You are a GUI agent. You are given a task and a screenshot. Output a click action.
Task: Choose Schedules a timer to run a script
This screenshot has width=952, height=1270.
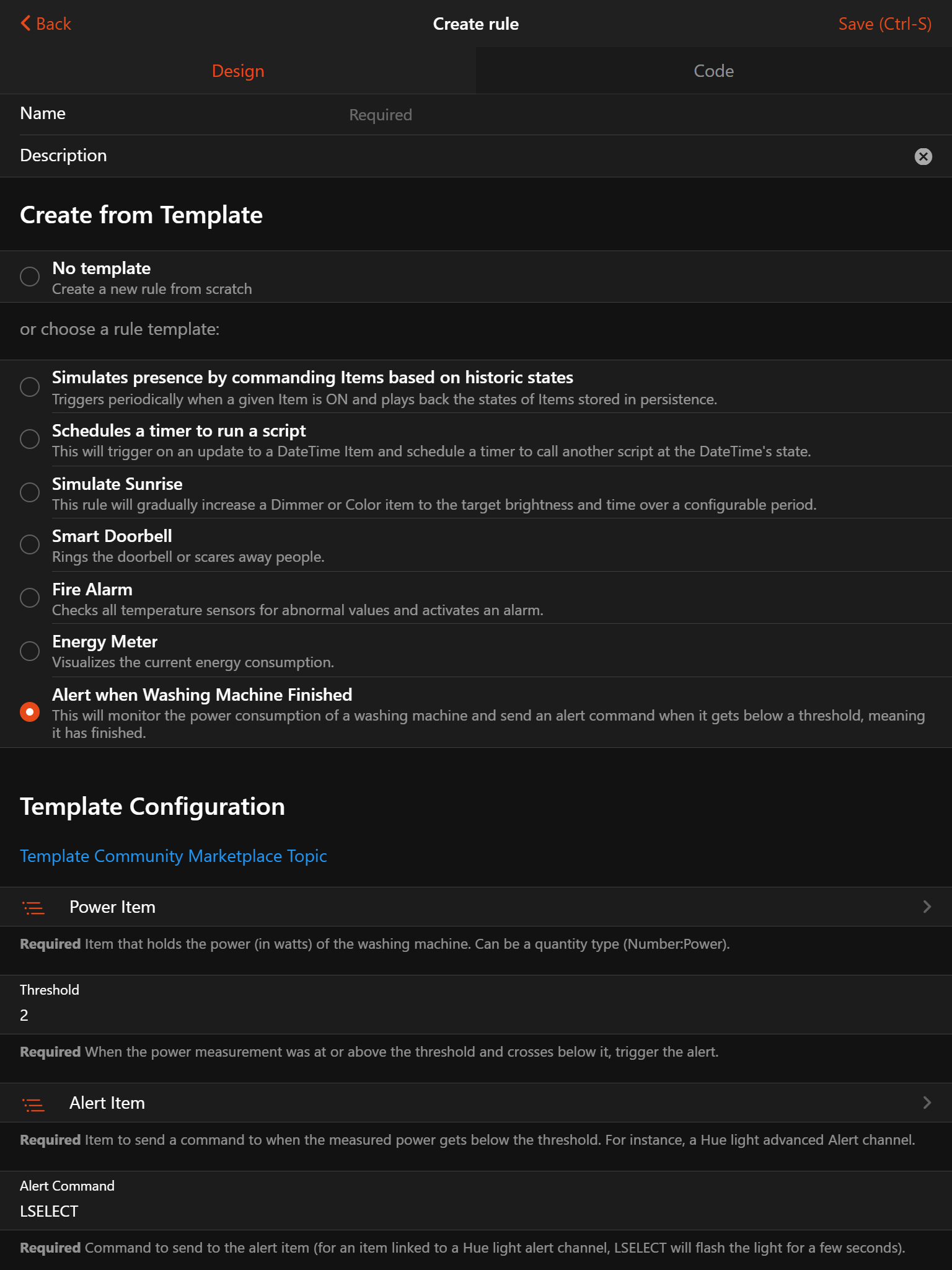(x=30, y=439)
